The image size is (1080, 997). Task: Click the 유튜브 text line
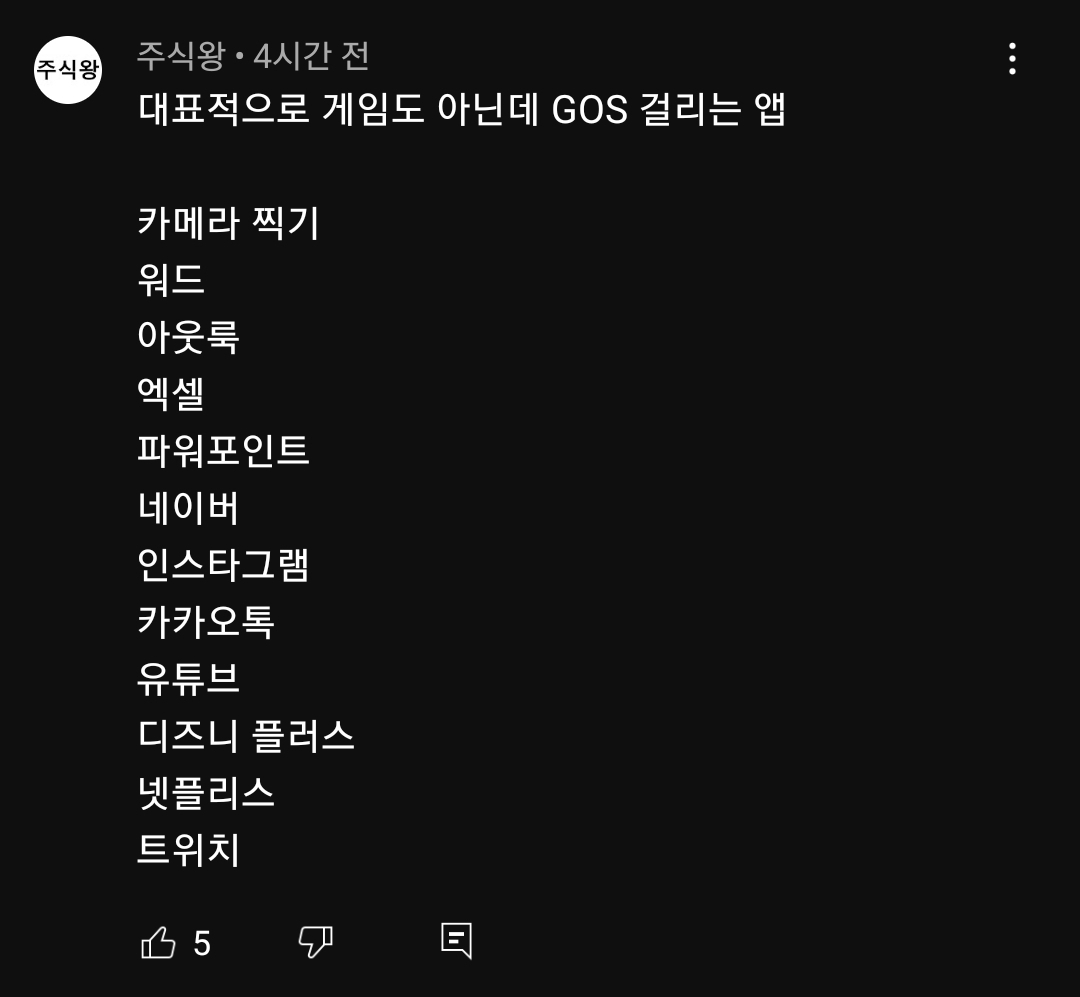tap(188, 679)
